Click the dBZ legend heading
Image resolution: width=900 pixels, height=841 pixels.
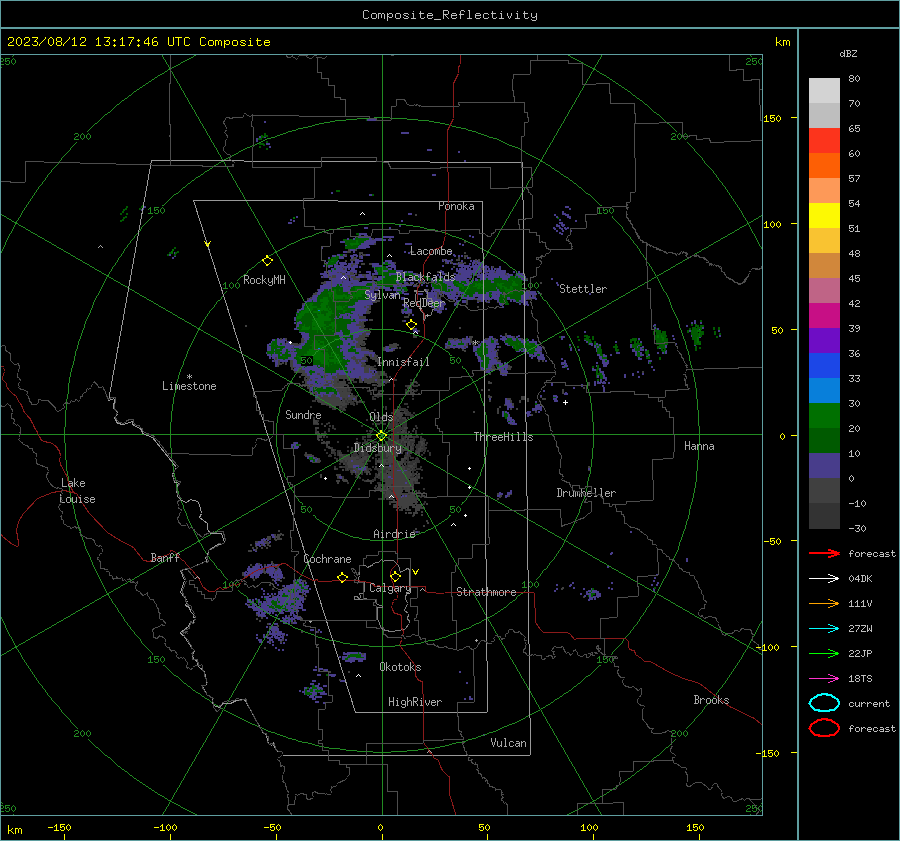point(848,53)
